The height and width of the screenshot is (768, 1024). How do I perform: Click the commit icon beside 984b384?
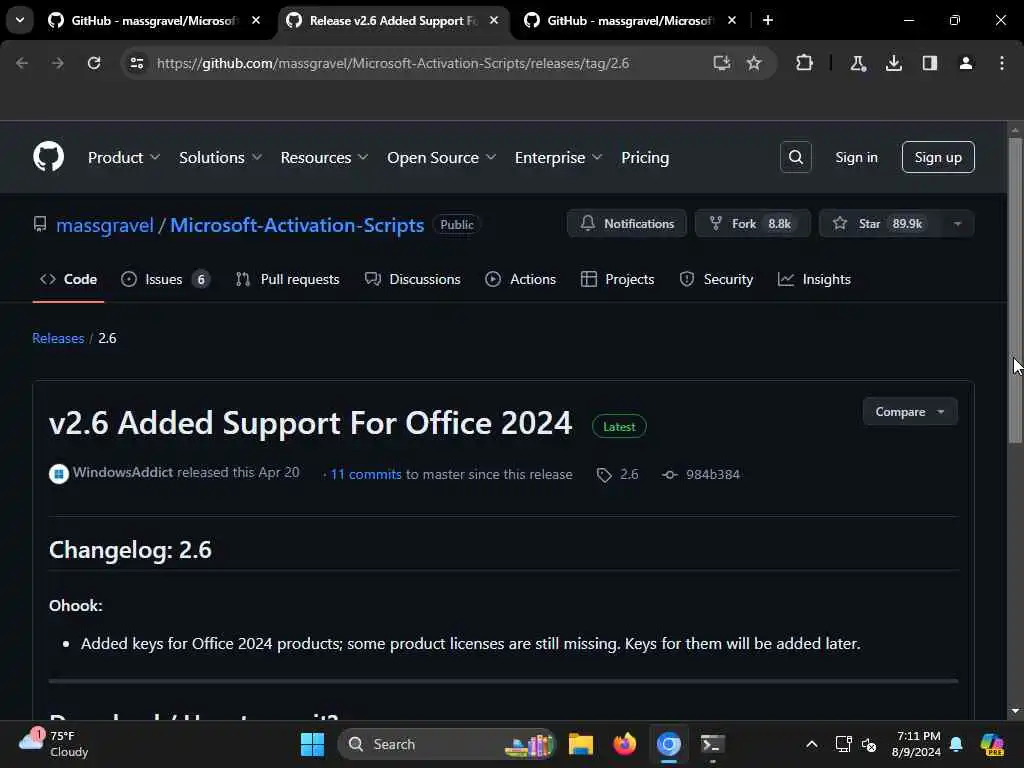click(669, 475)
